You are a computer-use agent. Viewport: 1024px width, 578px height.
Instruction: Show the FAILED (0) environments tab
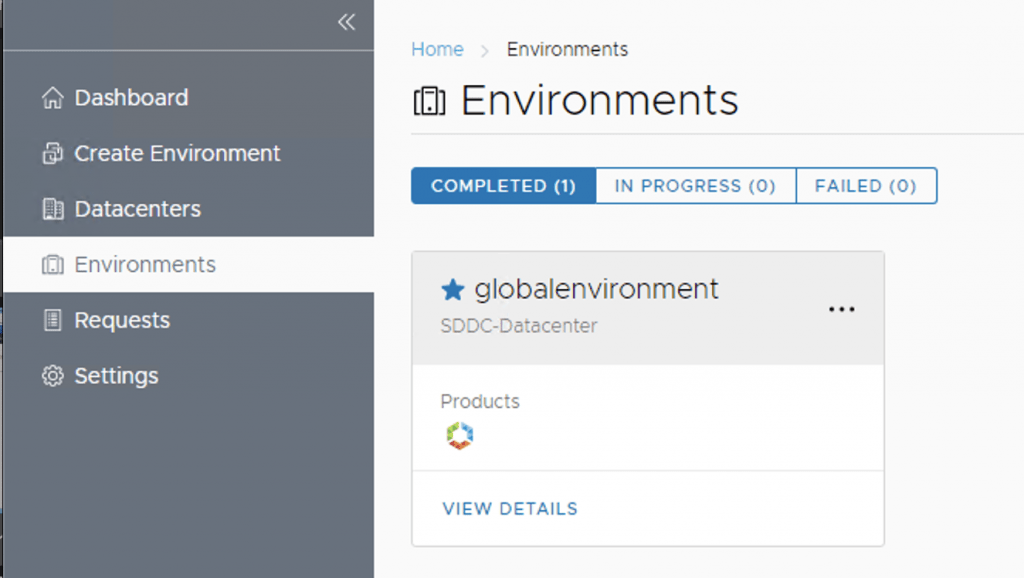(865, 186)
